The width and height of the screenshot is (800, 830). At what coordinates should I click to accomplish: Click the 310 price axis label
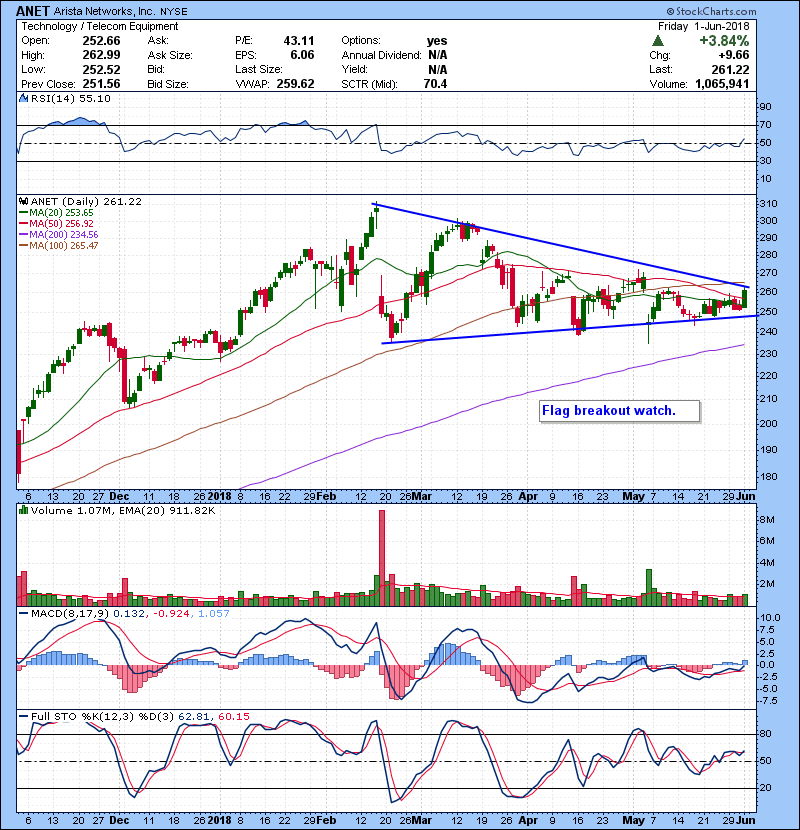point(768,204)
